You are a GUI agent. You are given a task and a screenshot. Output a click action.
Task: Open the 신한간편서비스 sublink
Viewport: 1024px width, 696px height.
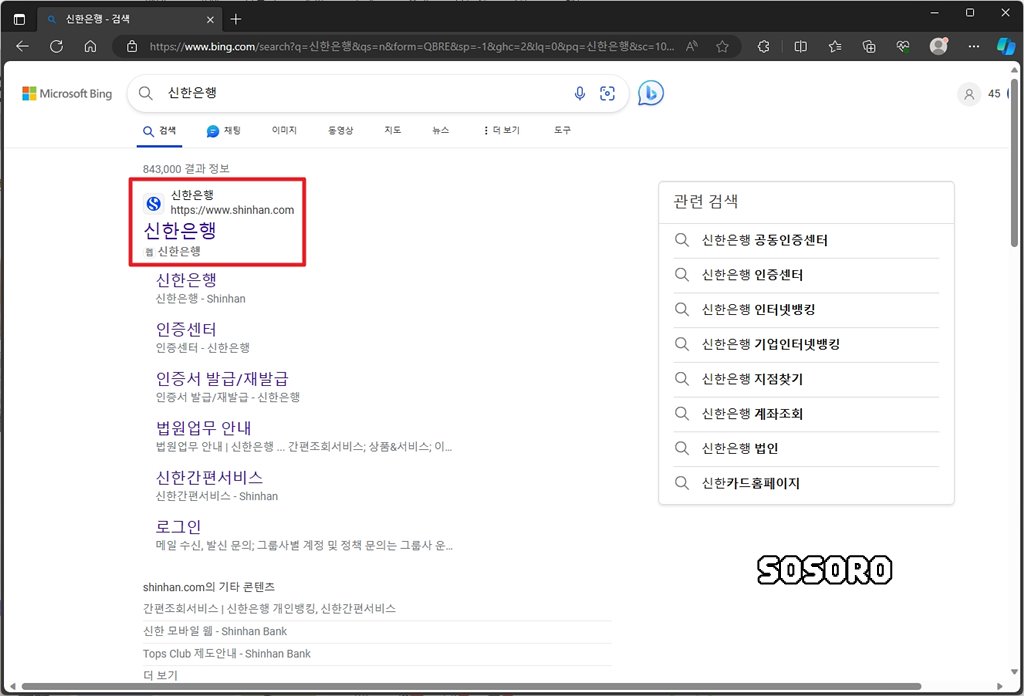[x=209, y=477]
